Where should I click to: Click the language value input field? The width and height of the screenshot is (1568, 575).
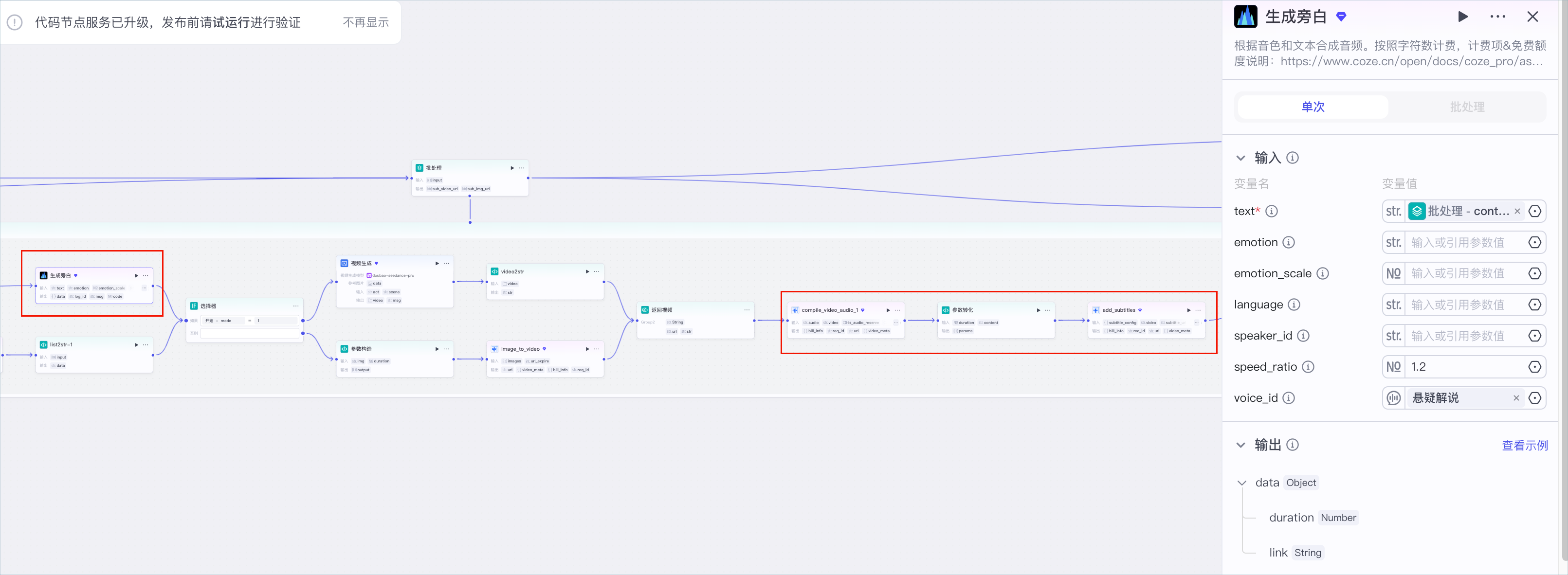[1466, 304]
